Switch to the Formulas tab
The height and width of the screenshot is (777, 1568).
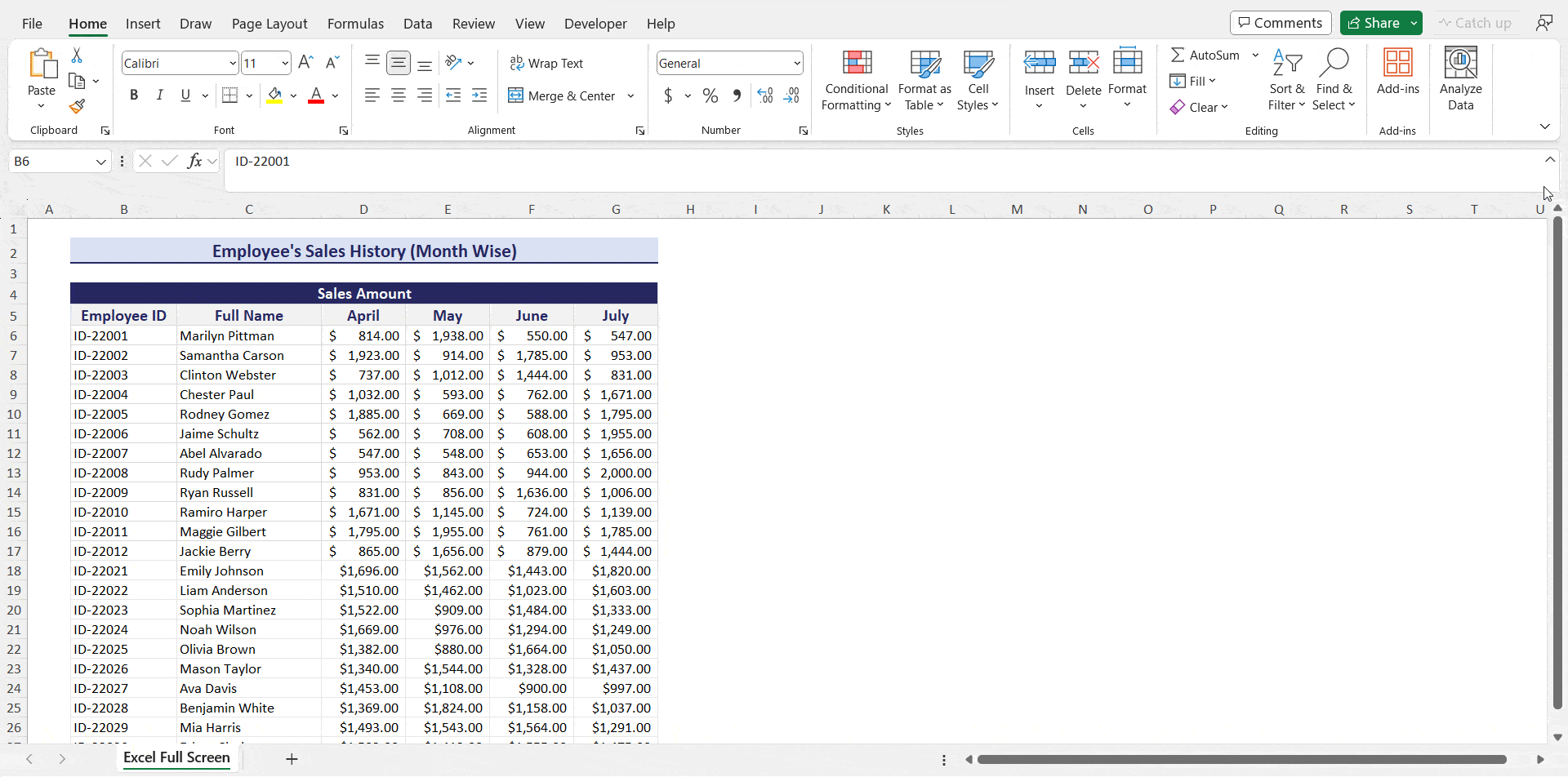355,24
